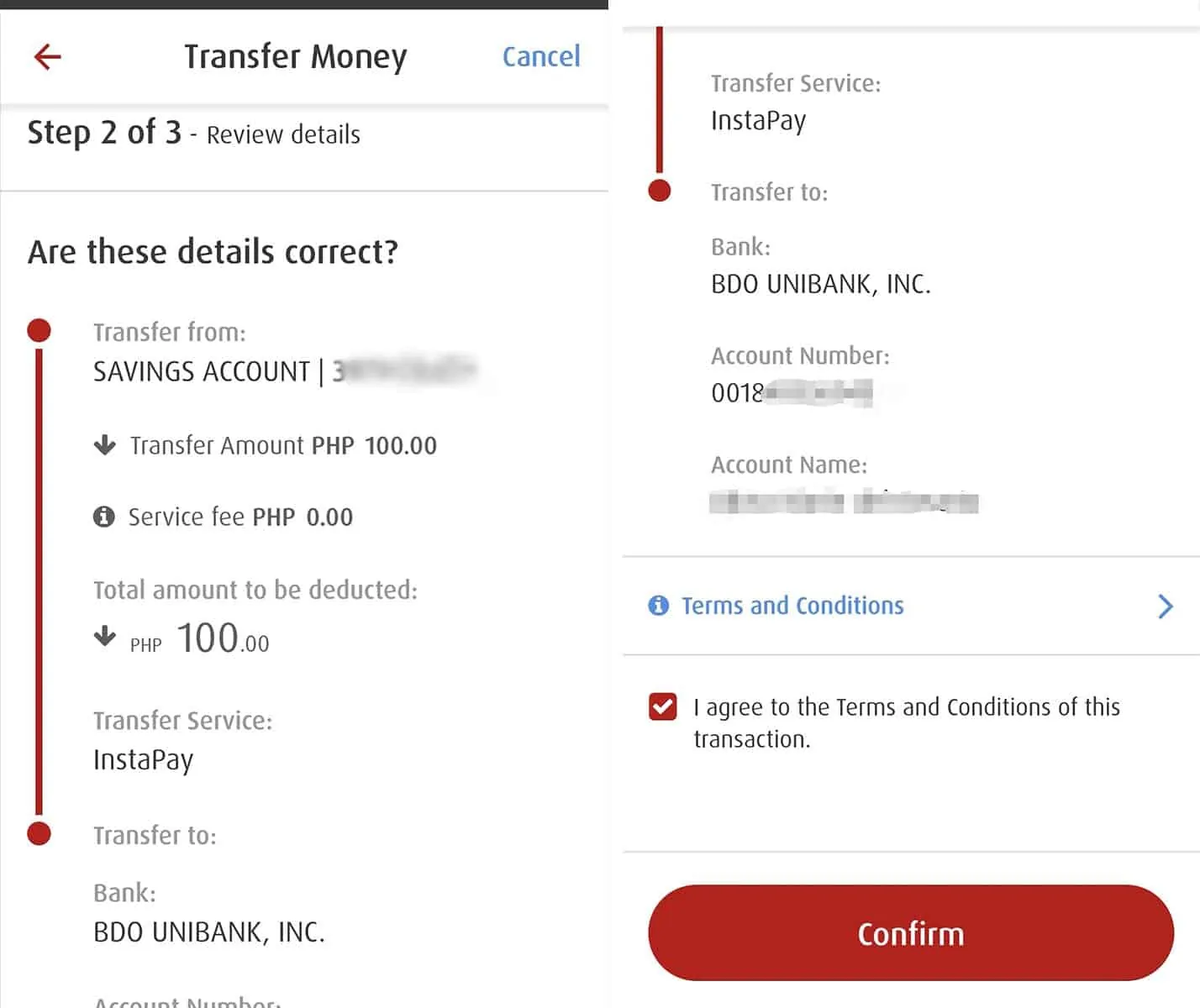
Task: Uncheck the agree to Terms checkbox
Action: (x=663, y=707)
